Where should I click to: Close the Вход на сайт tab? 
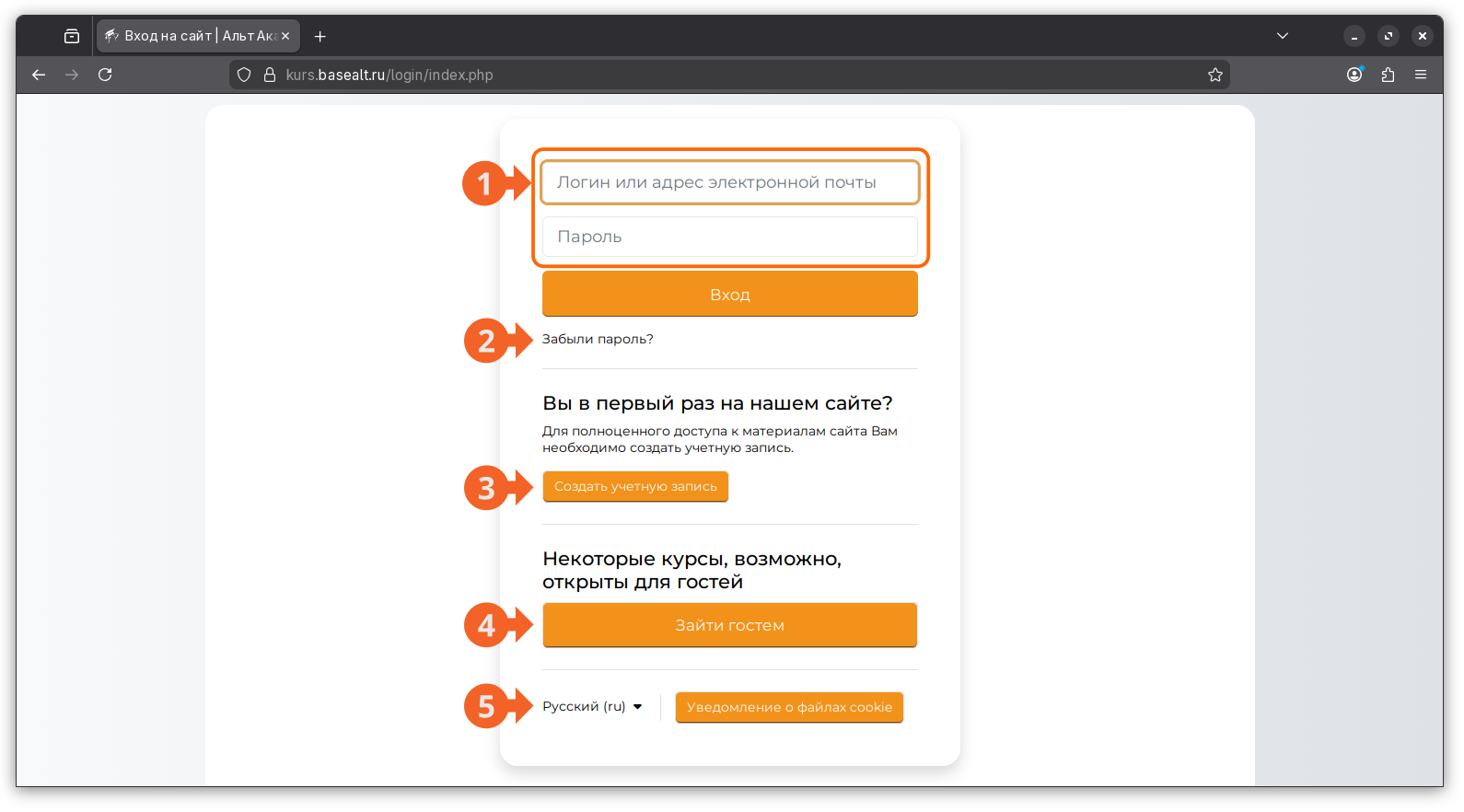pos(285,36)
